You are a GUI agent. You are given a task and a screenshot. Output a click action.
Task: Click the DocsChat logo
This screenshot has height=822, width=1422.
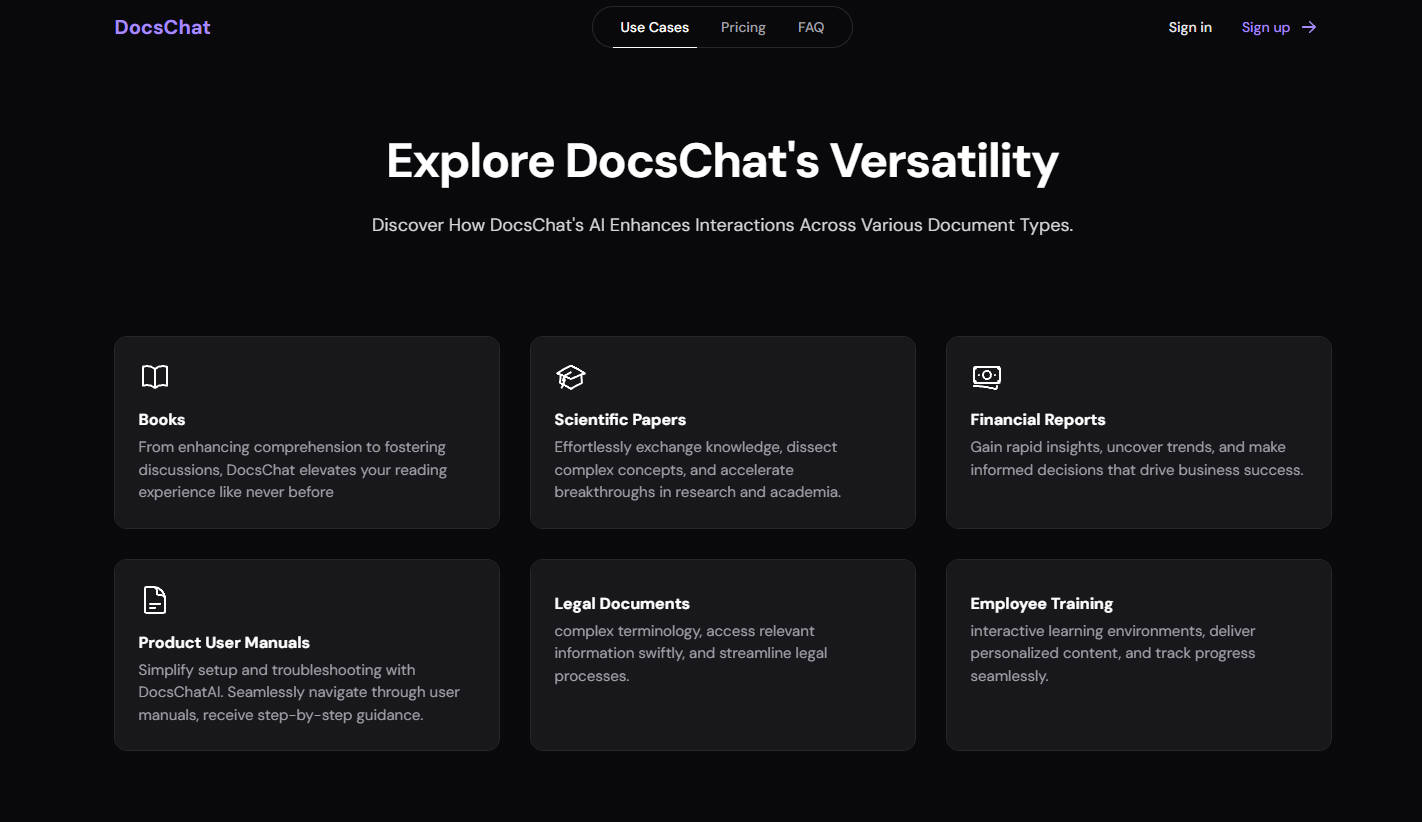pyautogui.click(x=162, y=27)
